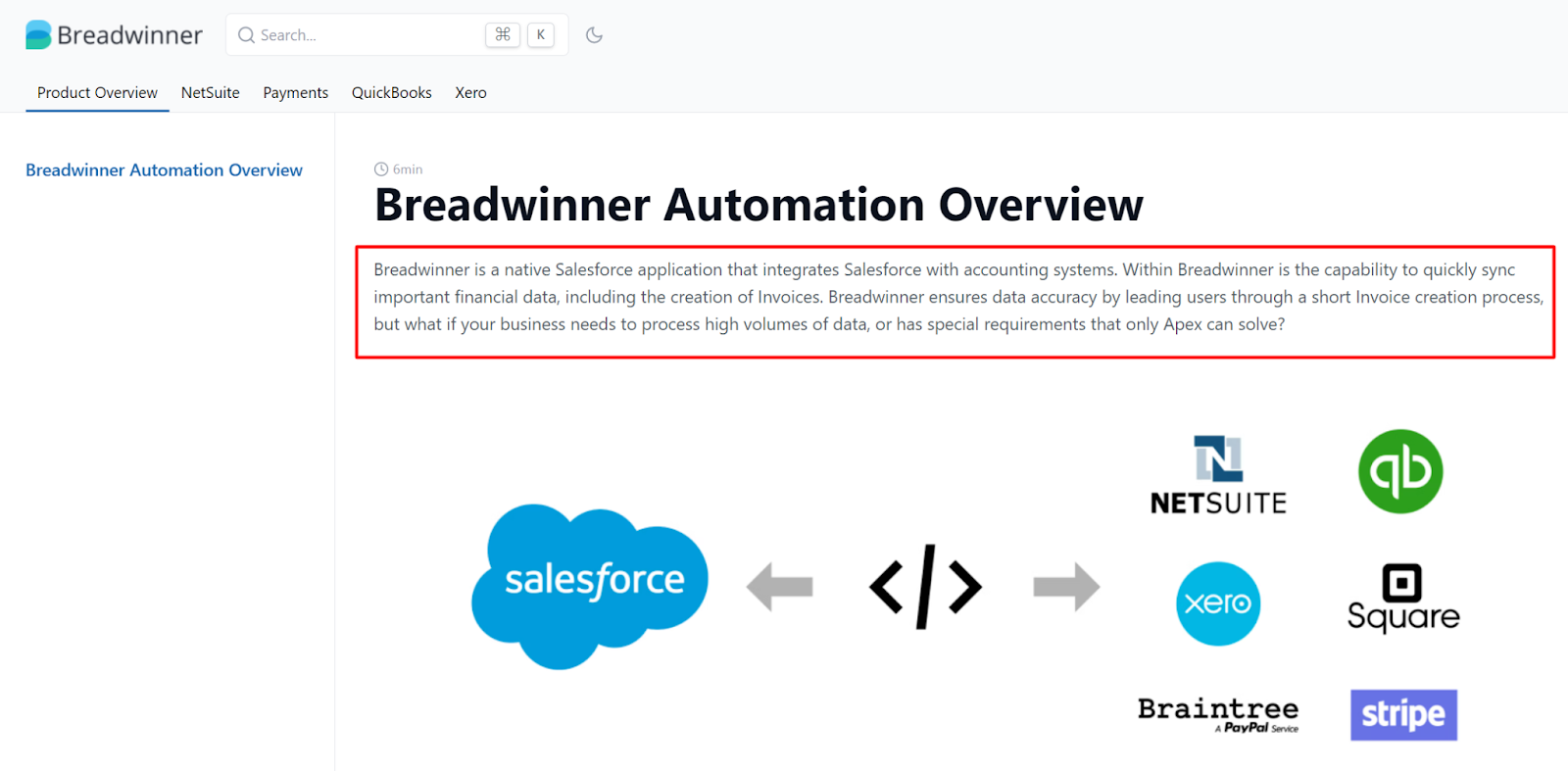This screenshot has height=771, width=1568.
Task: Toggle dark mode moon icon
Action: point(594,35)
